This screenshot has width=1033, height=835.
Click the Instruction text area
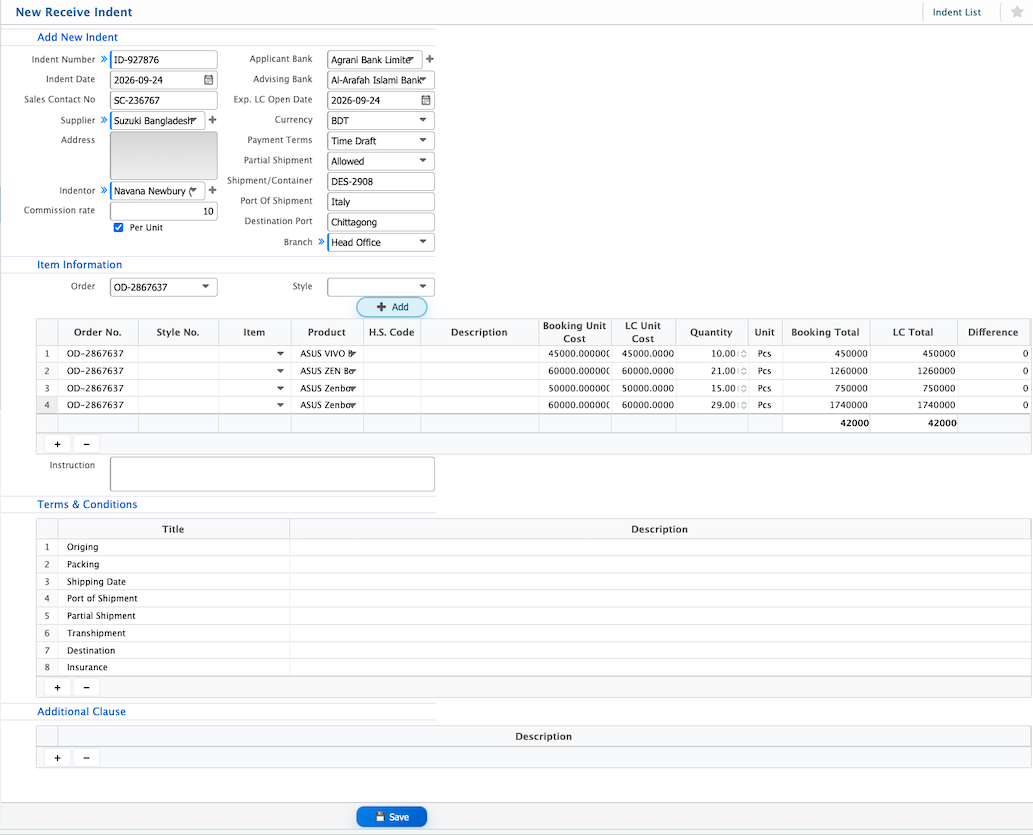click(x=272, y=474)
